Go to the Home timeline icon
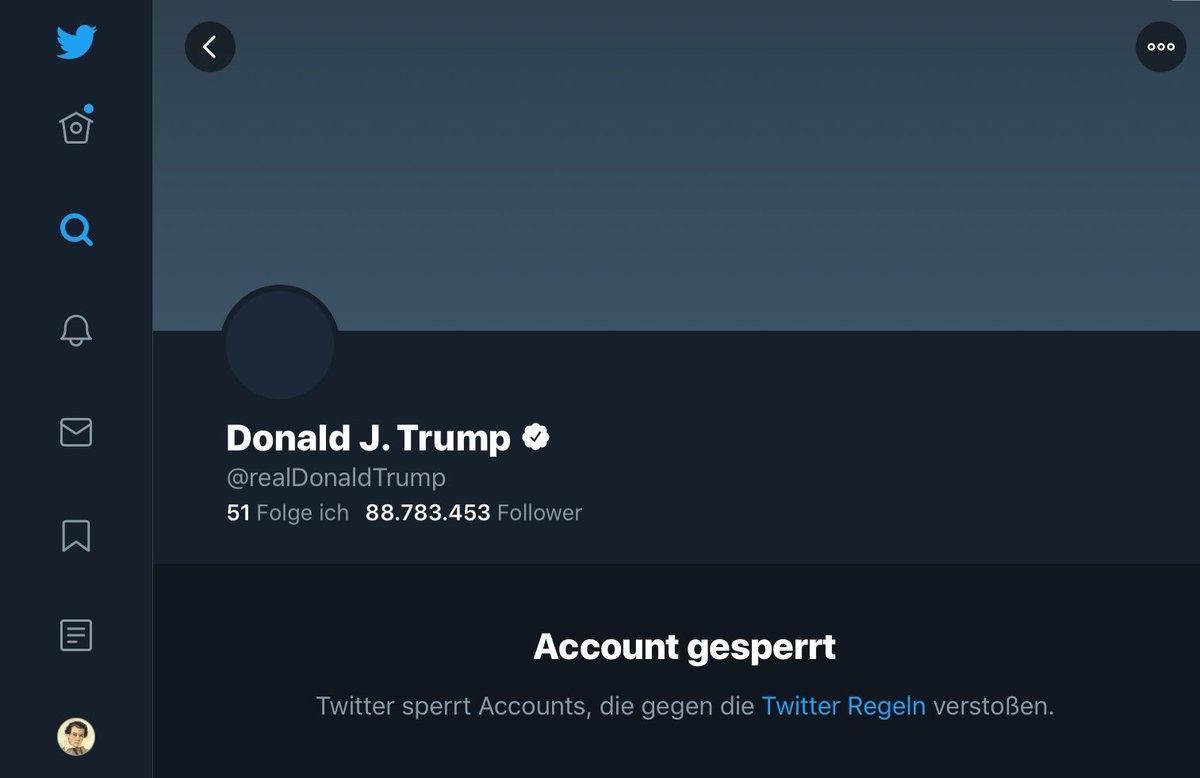The height and width of the screenshot is (778, 1200). (76, 128)
